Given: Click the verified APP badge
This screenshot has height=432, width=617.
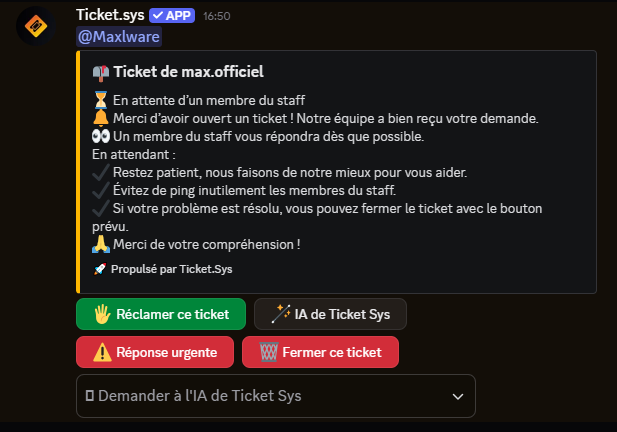Looking at the screenshot, I should 172,16.
